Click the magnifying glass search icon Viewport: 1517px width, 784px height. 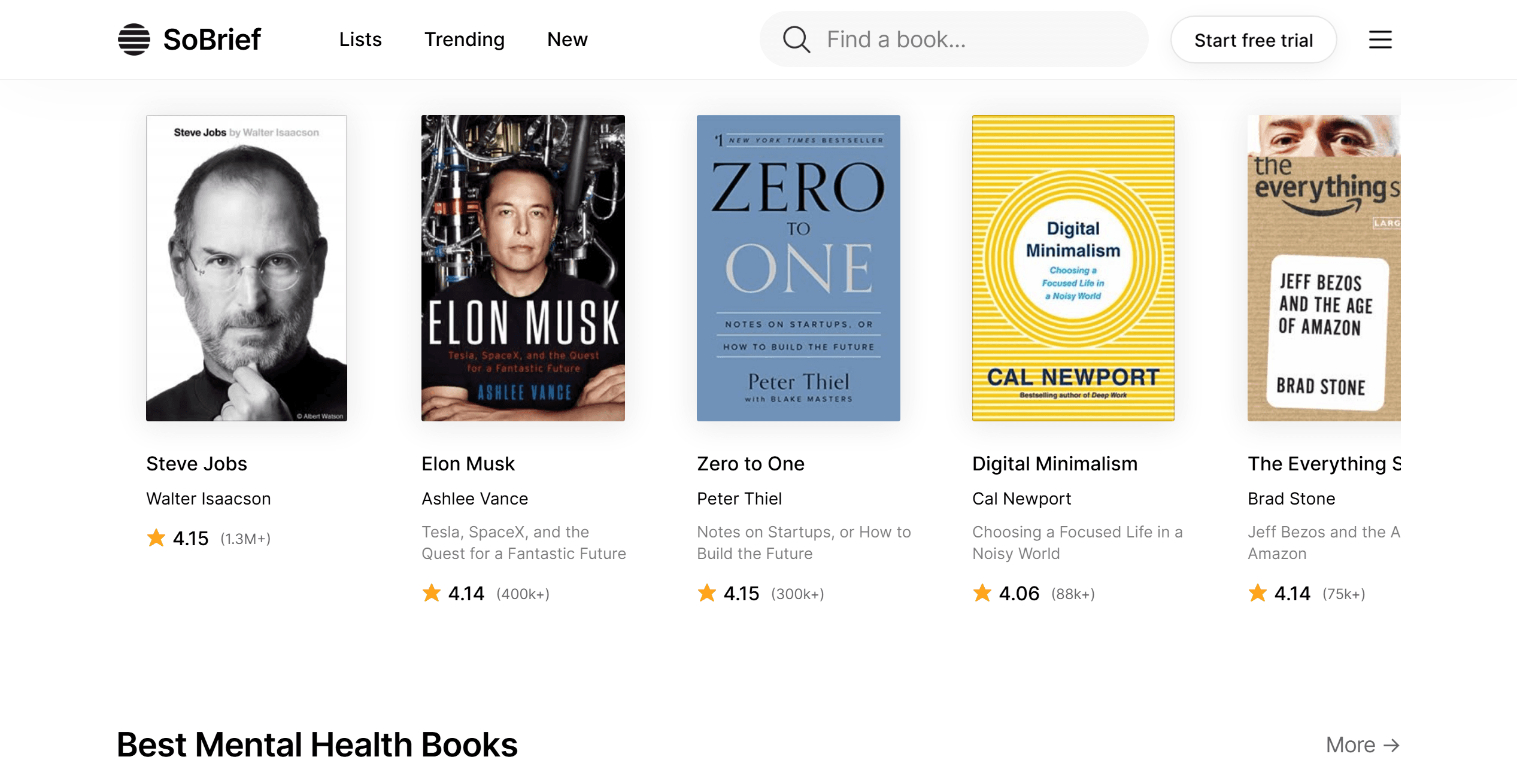(x=796, y=39)
